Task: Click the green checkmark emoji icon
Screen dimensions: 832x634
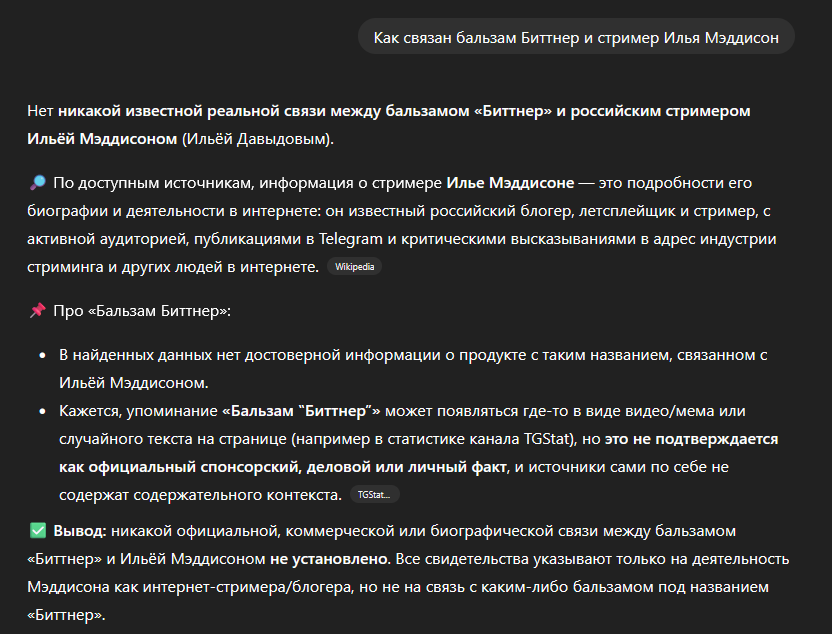Action: 37,529
